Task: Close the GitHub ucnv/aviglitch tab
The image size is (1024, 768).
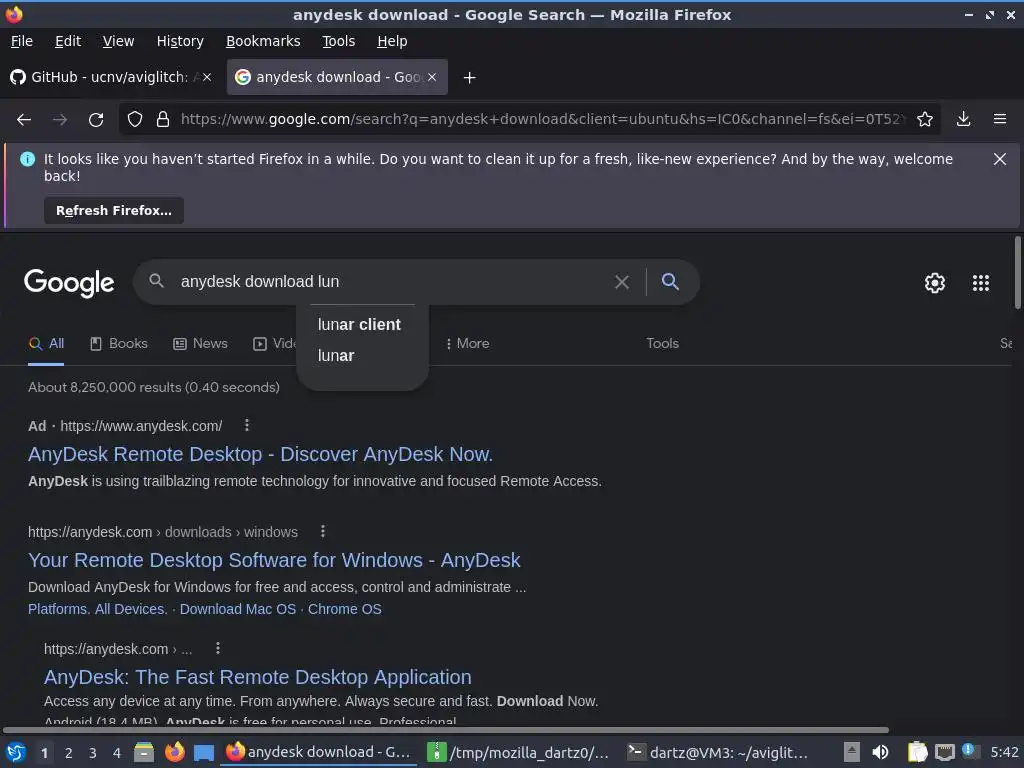Action: click(207, 77)
